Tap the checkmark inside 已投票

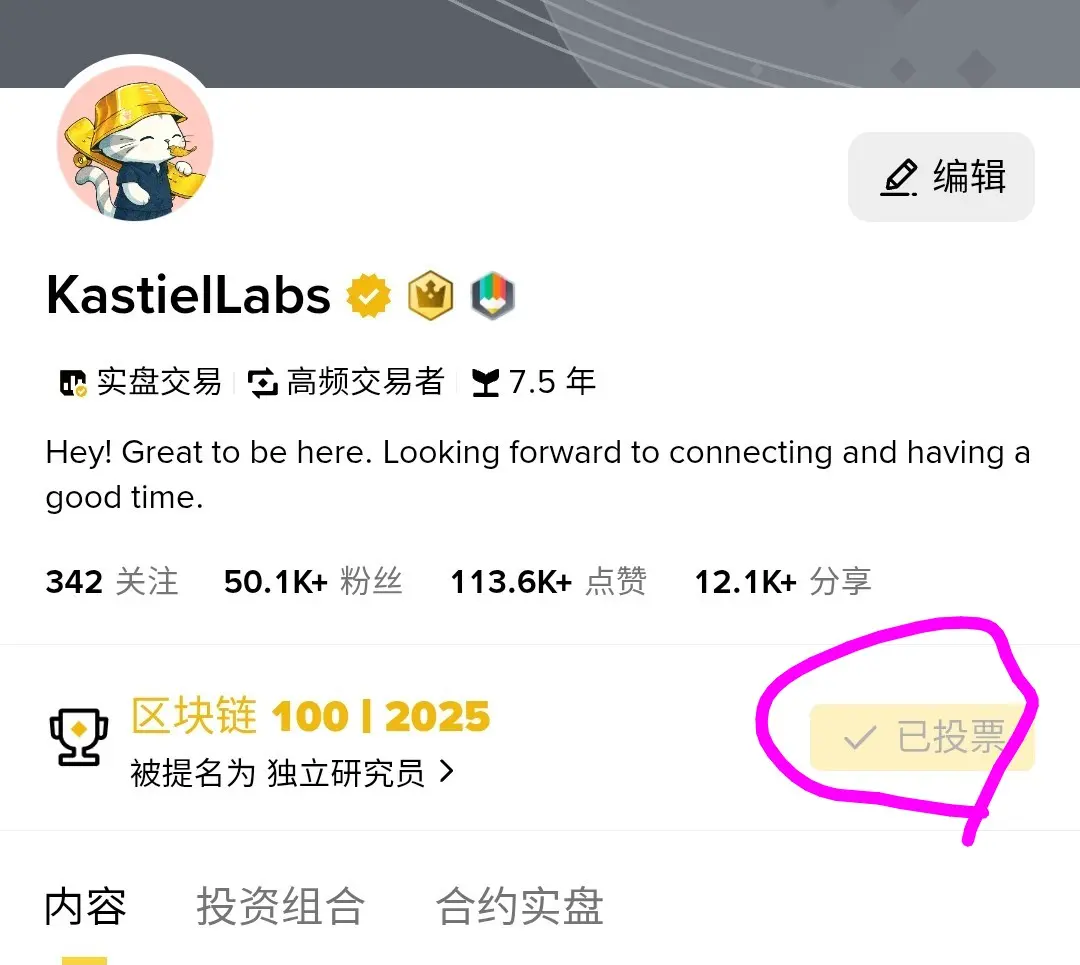tap(860, 738)
